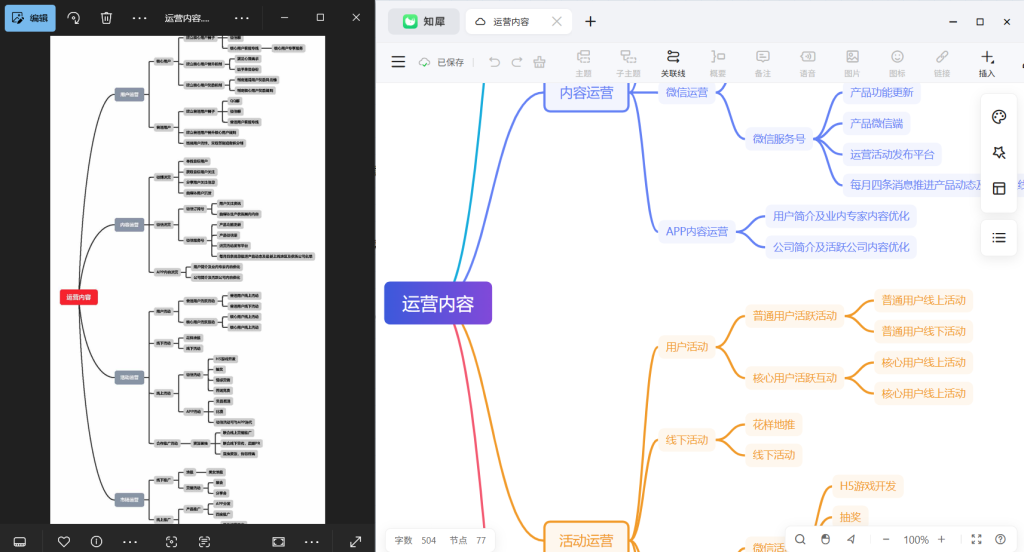Open the 插入 insert menu
The width and height of the screenshot is (1024, 552).
tap(987, 63)
